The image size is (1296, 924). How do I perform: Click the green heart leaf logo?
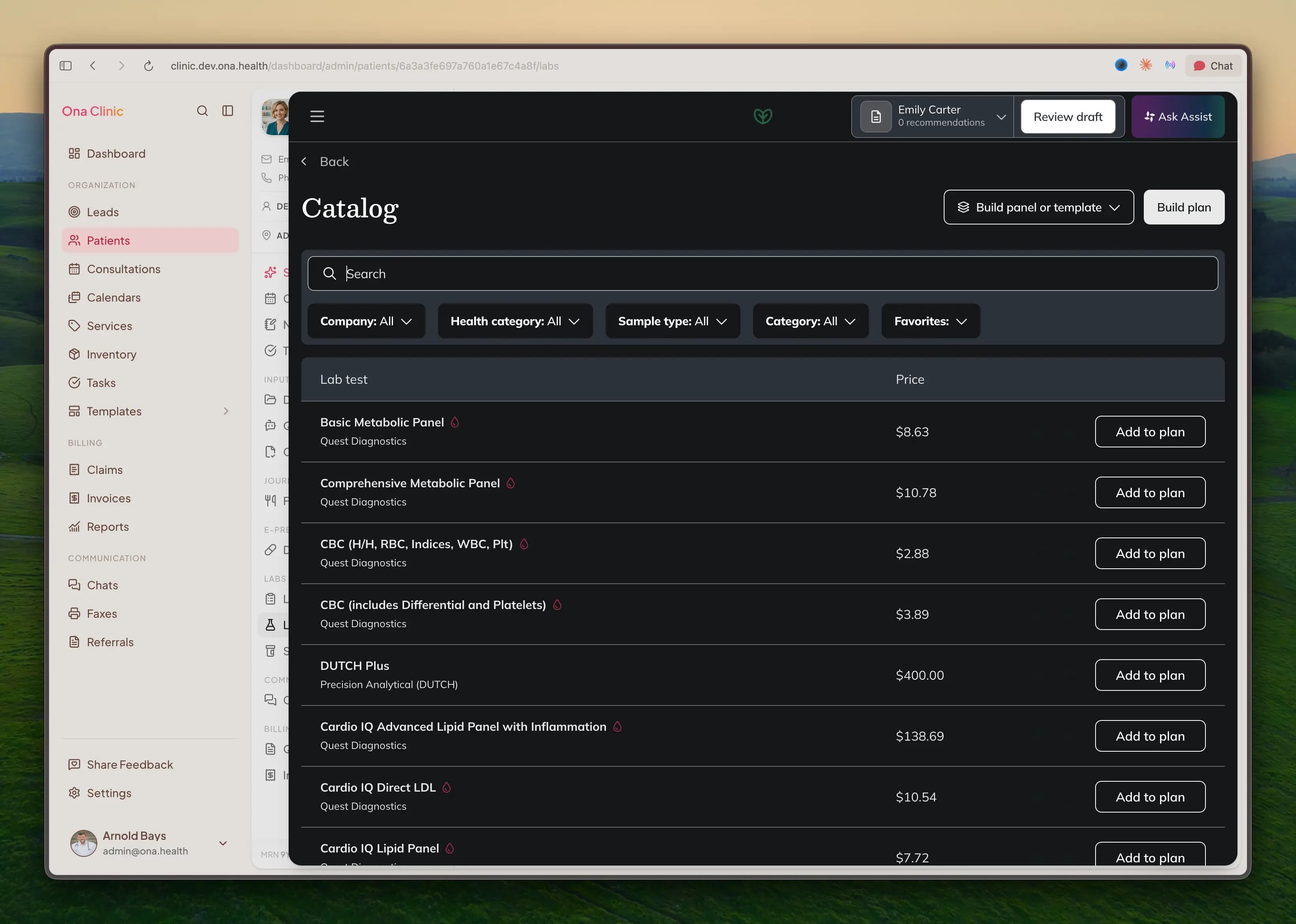tap(763, 117)
